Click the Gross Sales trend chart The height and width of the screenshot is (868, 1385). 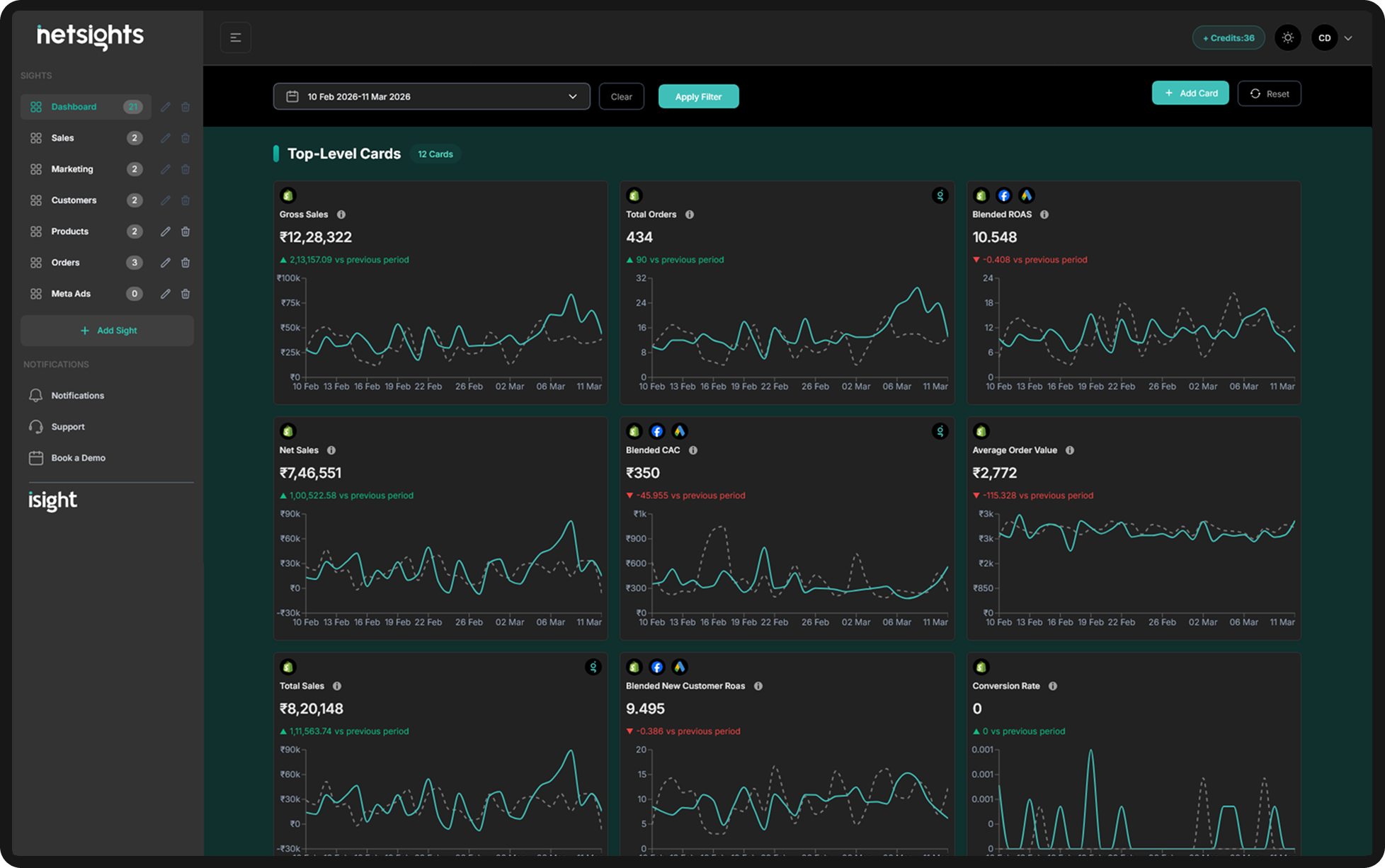[440, 333]
